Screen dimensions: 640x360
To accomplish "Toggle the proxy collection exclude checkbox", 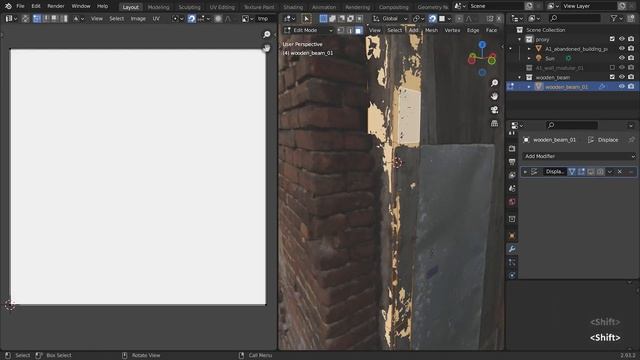I will pos(612,39).
